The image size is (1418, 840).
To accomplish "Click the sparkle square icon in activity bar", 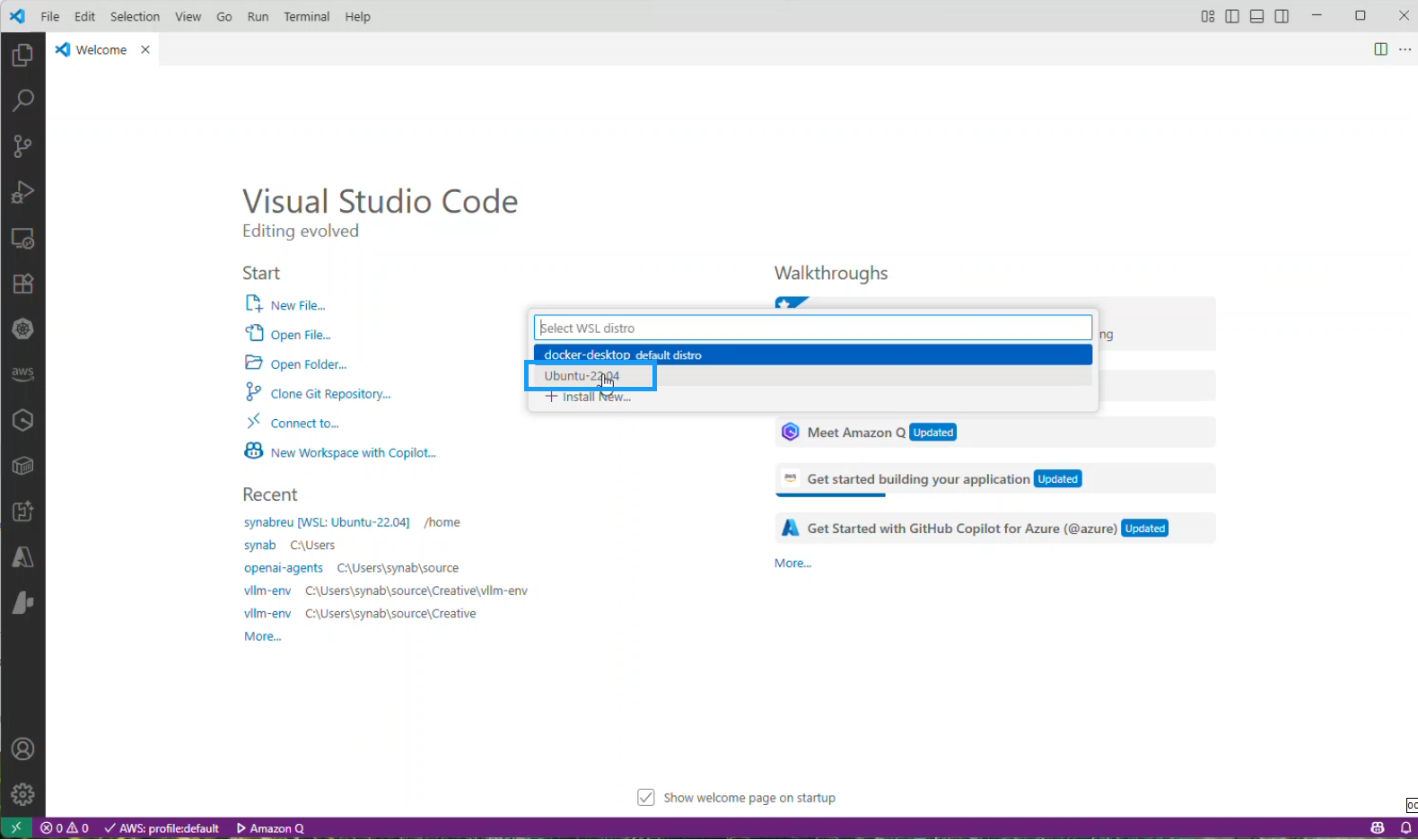I will [22, 512].
